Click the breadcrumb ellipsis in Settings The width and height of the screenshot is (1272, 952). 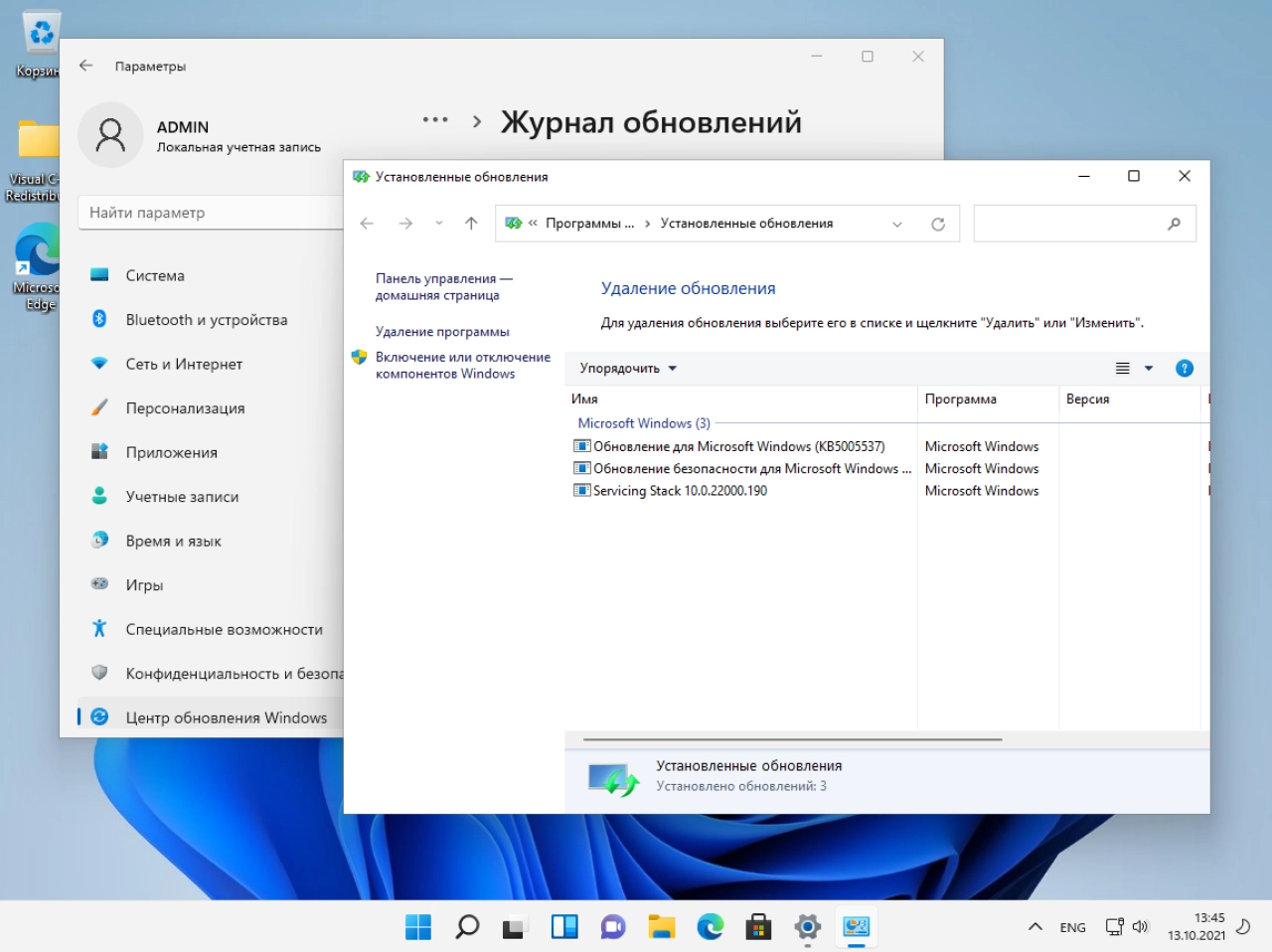[435, 120]
